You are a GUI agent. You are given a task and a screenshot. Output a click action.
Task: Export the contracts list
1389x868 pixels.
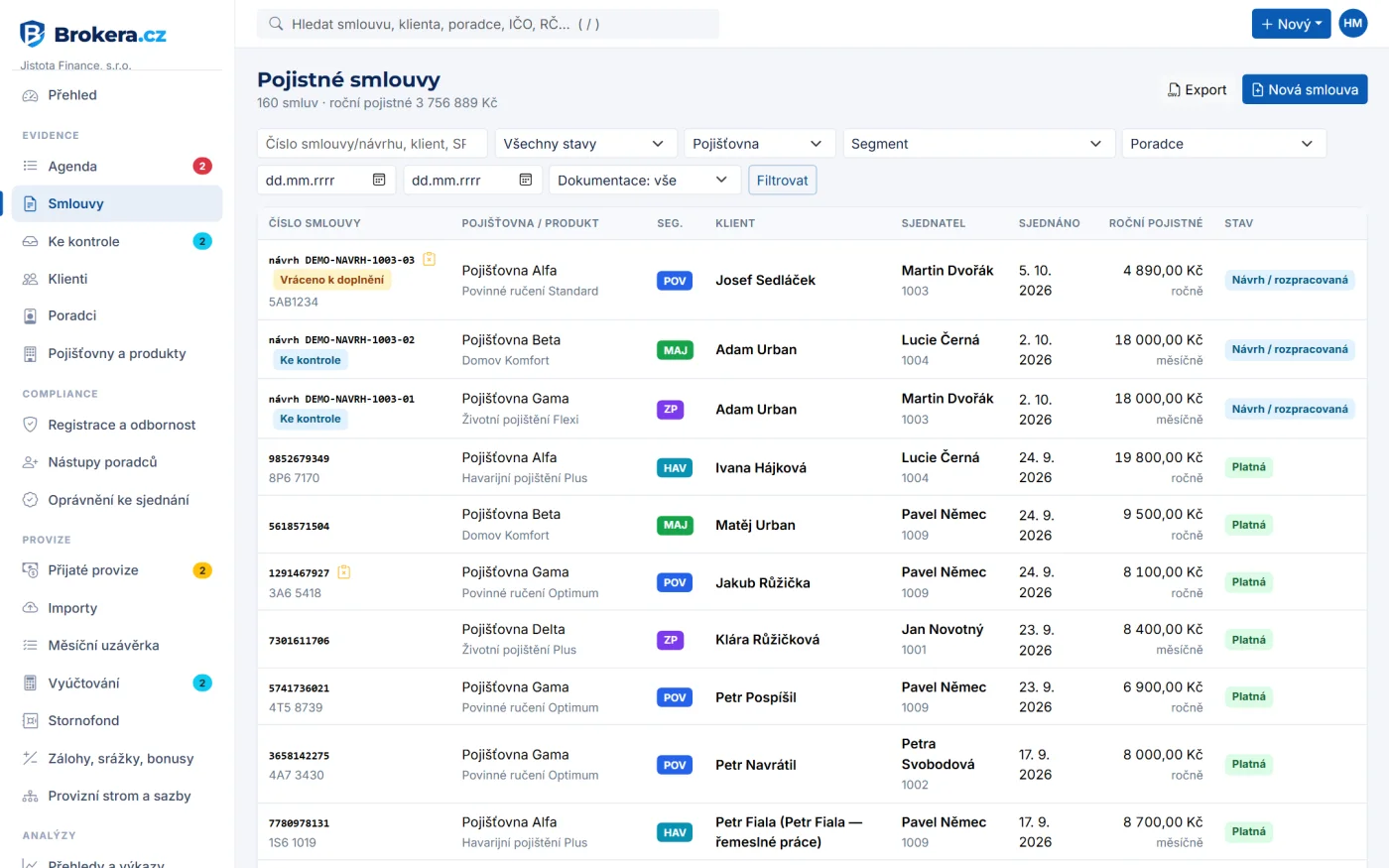point(1198,89)
